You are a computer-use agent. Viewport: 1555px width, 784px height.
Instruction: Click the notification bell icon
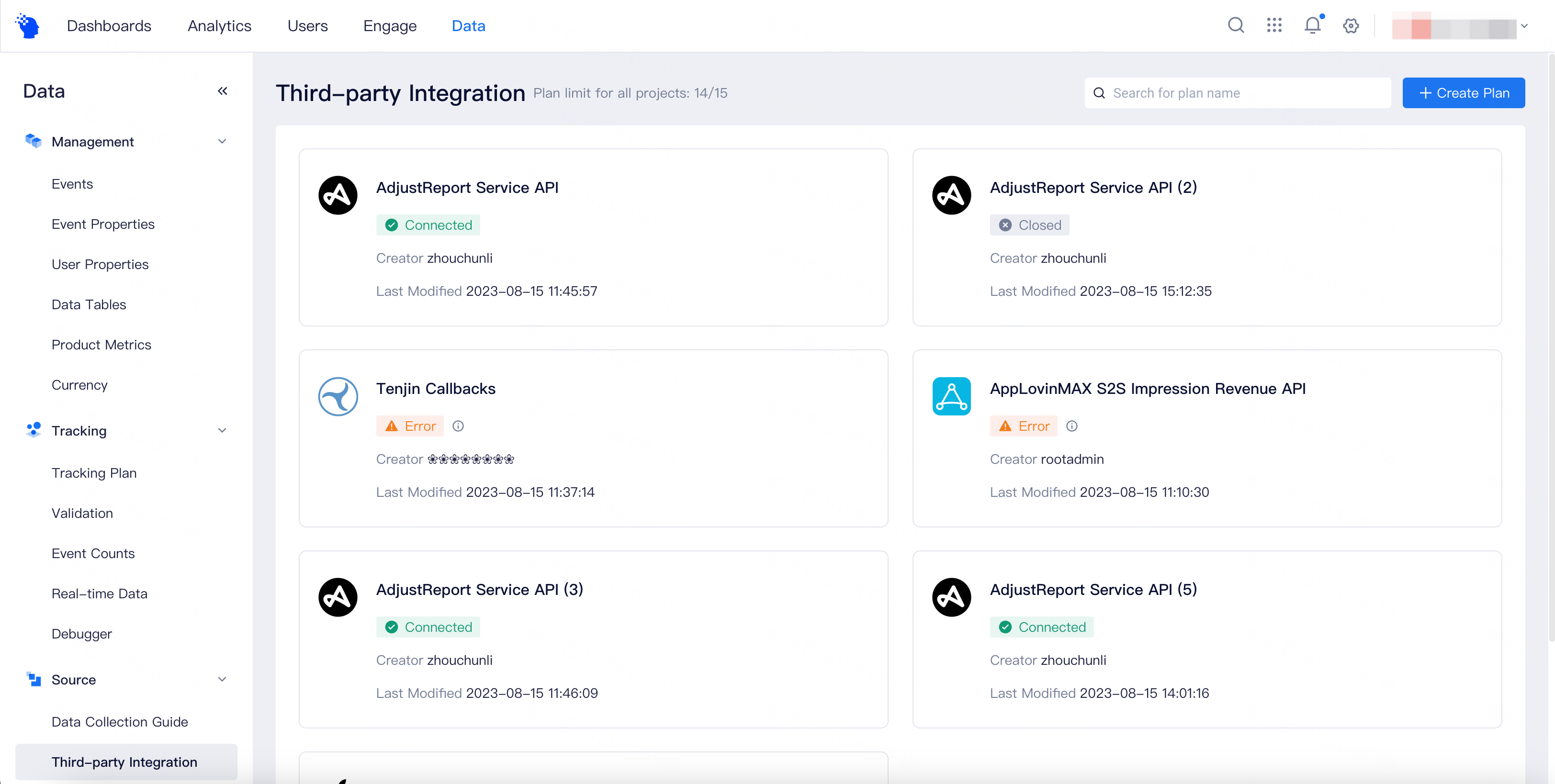pos(1312,25)
